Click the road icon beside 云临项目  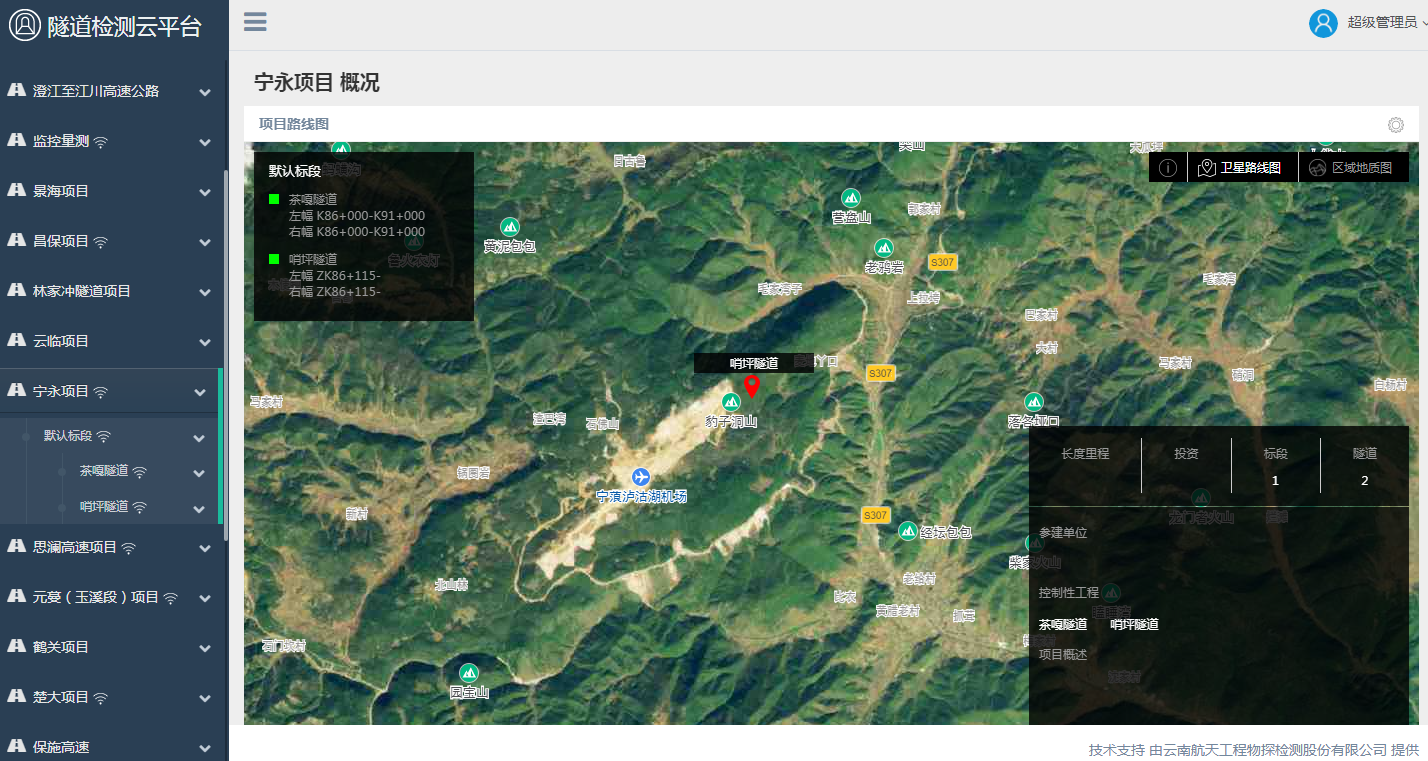click(16, 340)
